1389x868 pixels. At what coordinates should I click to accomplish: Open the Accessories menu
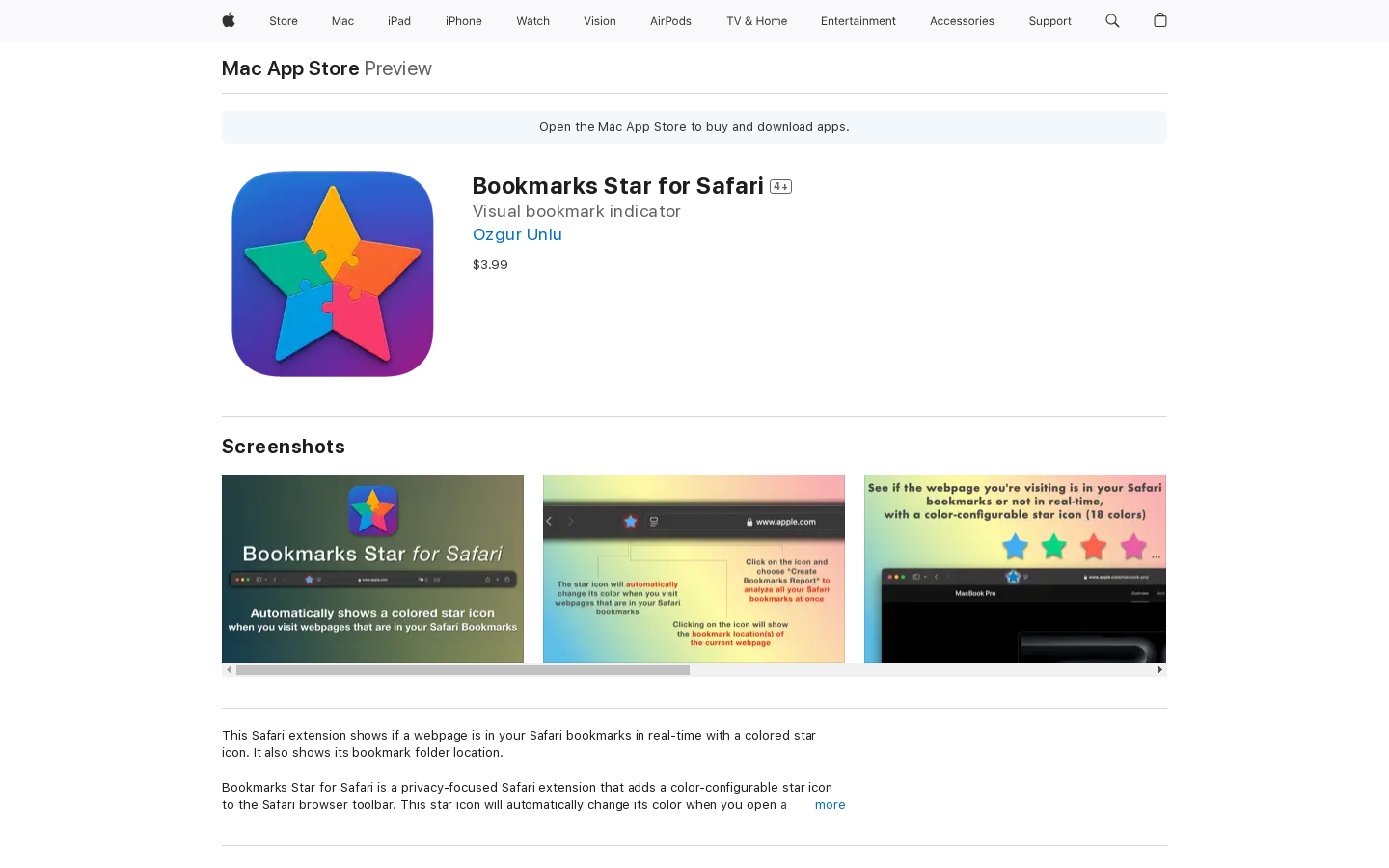(962, 21)
